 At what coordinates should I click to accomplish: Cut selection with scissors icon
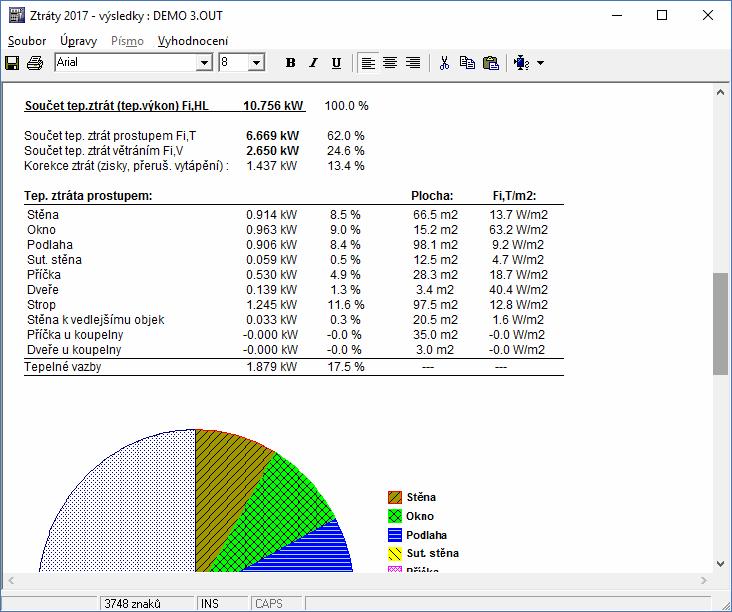(x=444, y=63)
